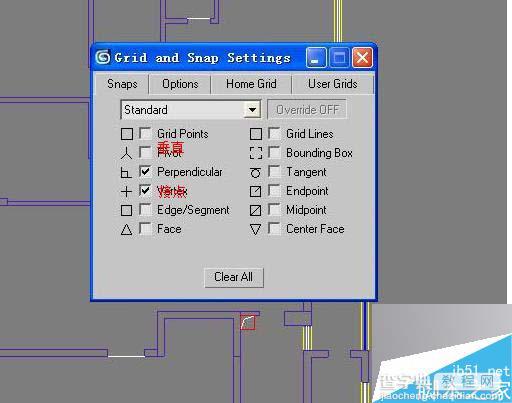Open the User Grids tab

click(332, 84)
